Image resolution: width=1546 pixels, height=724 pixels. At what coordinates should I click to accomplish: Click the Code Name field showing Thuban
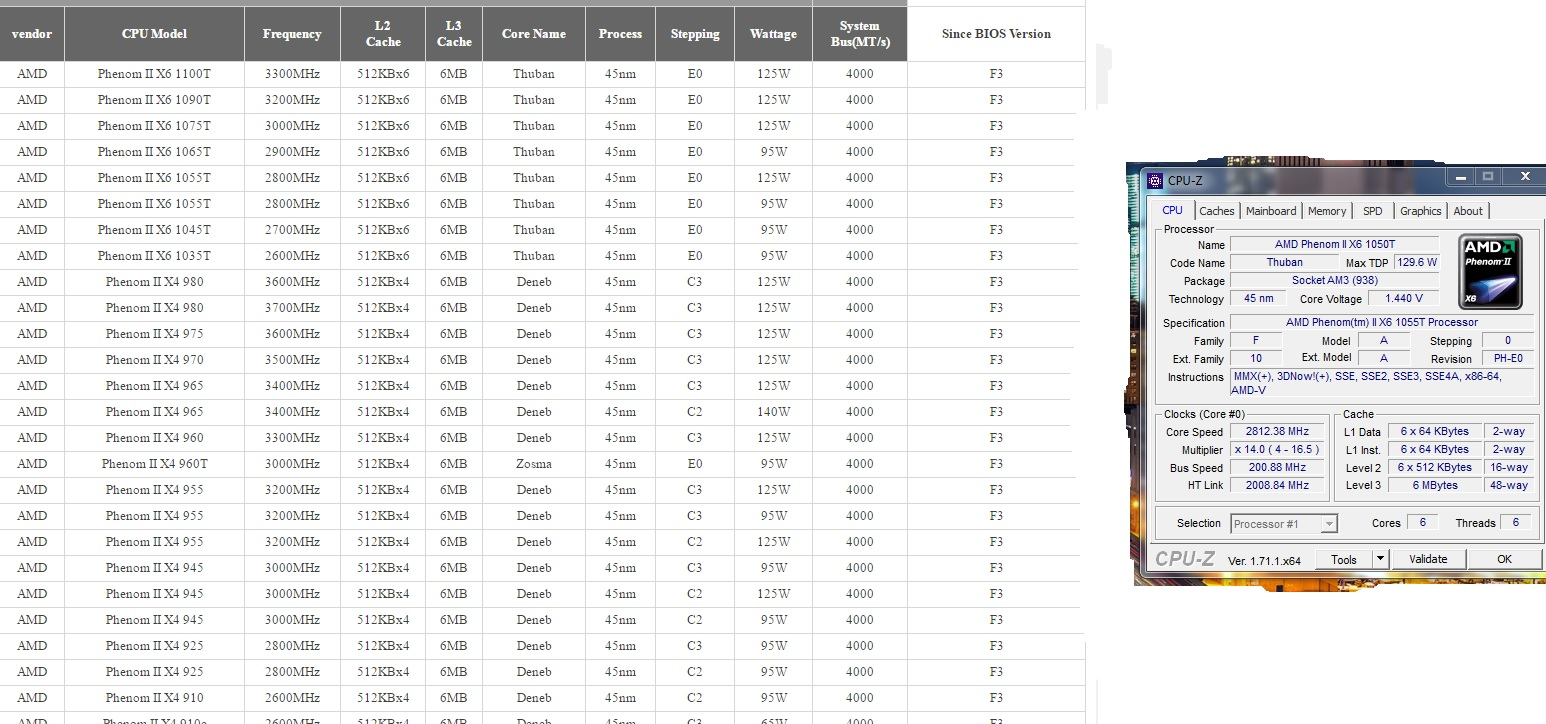pos(1284,262)
